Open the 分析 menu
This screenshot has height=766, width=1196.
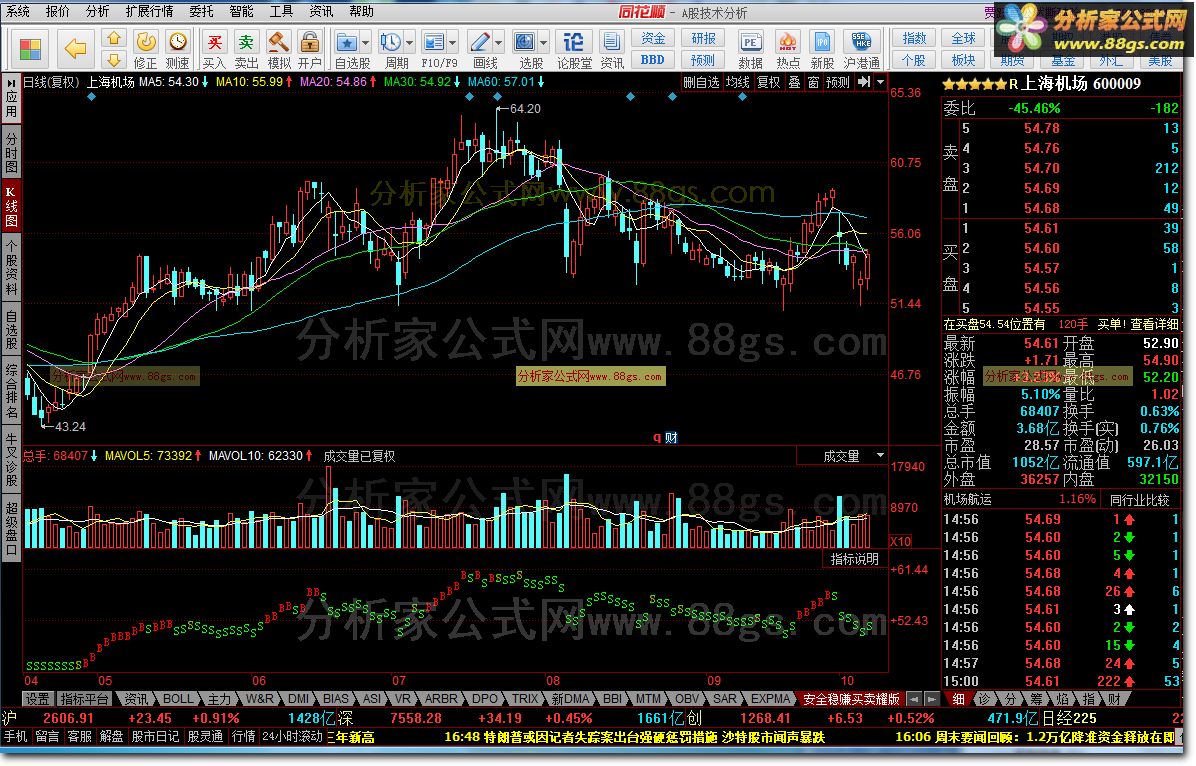coord(97,11)
